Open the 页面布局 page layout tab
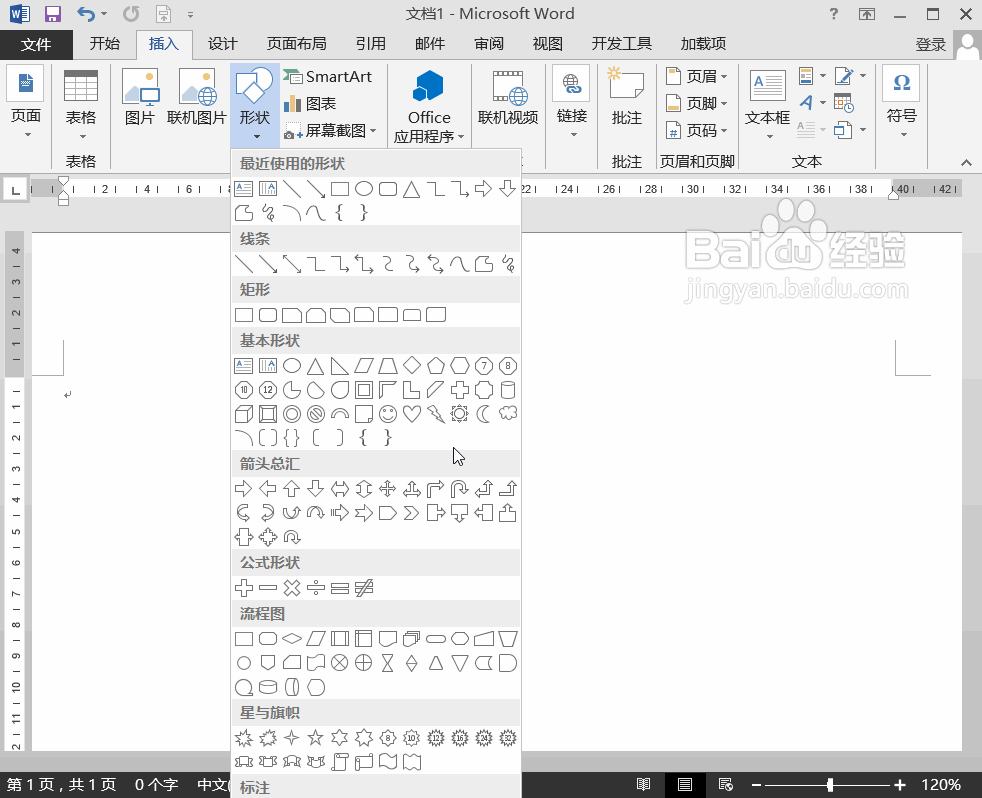Viewport: 982px width, 798px height. (297, 44)
